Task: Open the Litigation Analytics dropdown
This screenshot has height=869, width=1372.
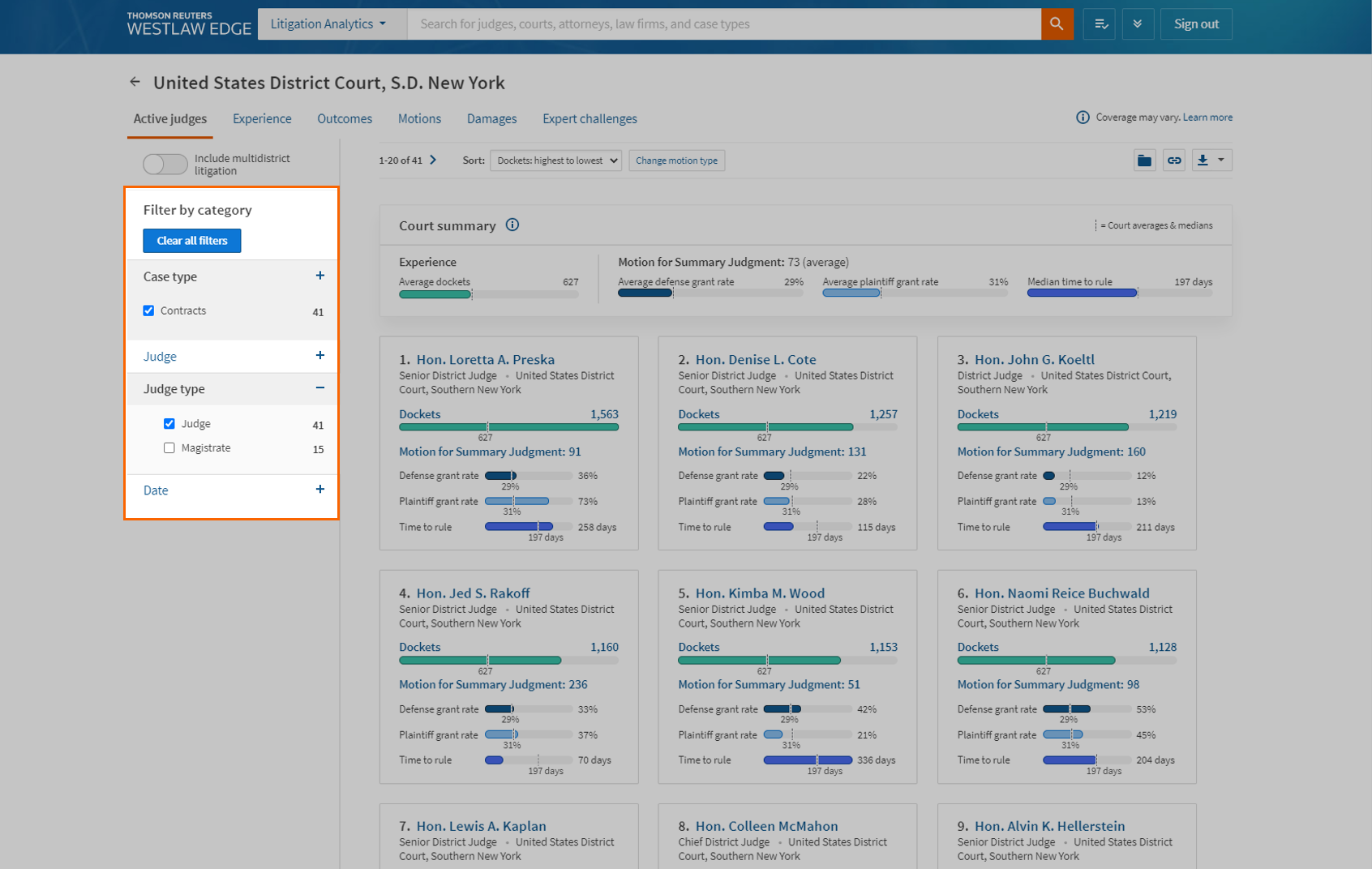Action: point(328,24)
